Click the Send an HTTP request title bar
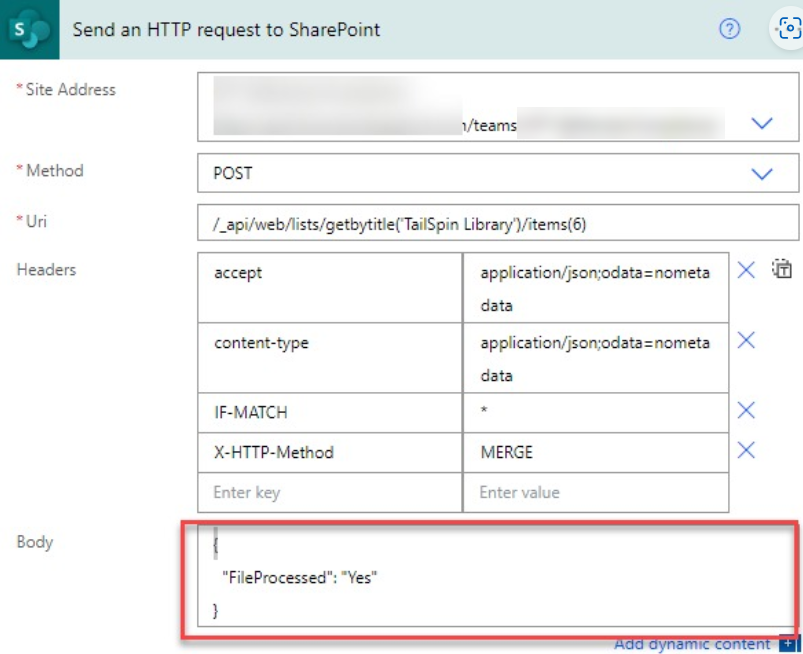The height and width of the screenshot is (654, 803). 225,30
